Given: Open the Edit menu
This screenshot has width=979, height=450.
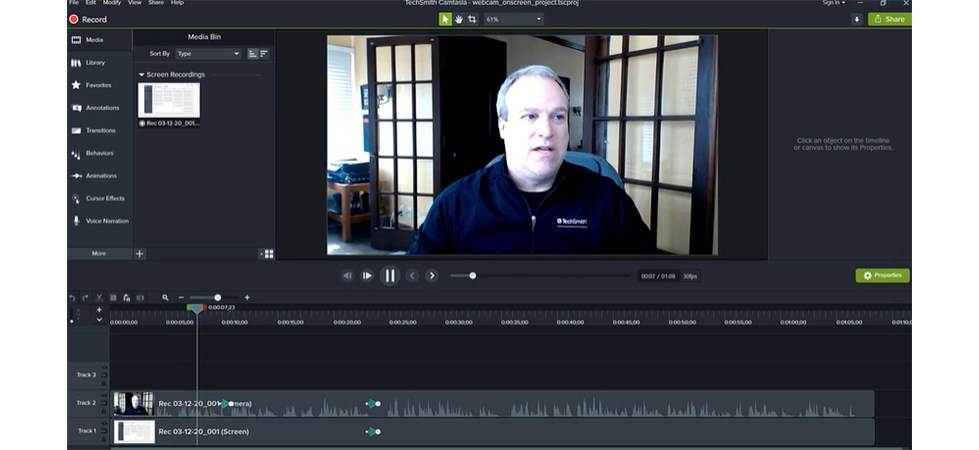Looking at the screenshot, I should (91, 2).
